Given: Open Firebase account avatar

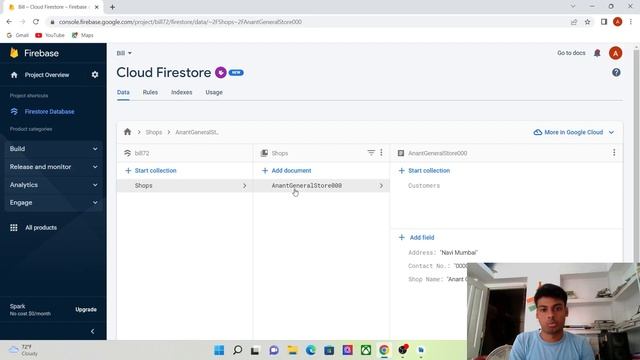Looking at the screenshot, I should click(x=616, y=53).
